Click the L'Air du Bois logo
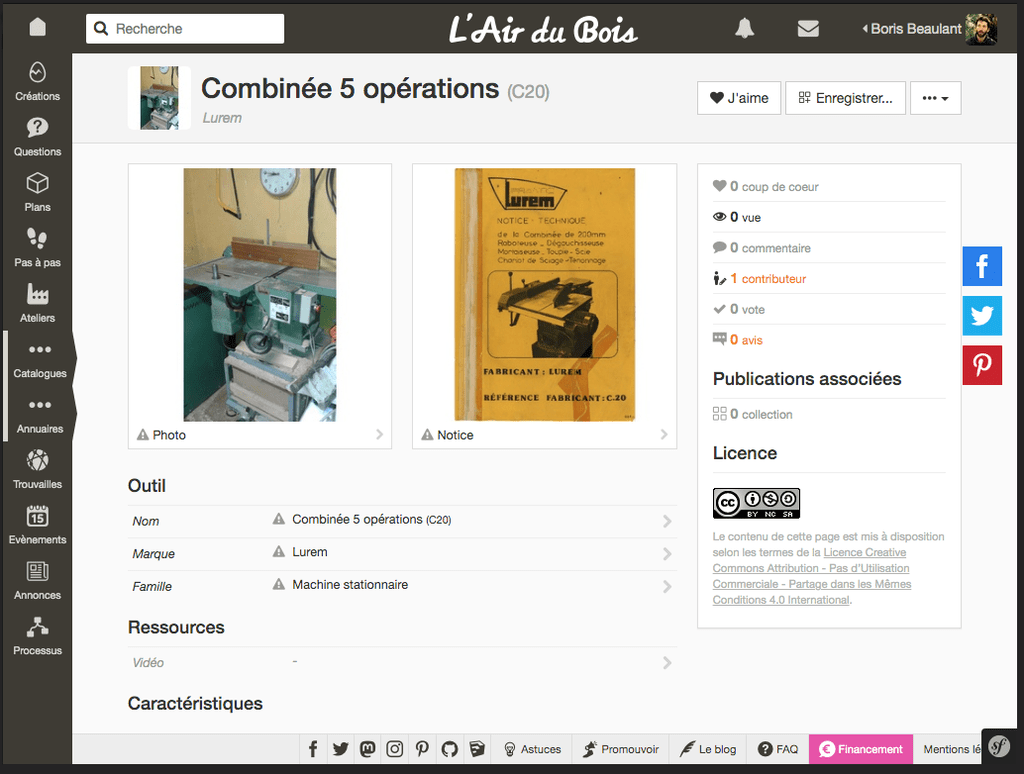The height and width of the screenshot is (774, 1024). (x=543, y=29)
